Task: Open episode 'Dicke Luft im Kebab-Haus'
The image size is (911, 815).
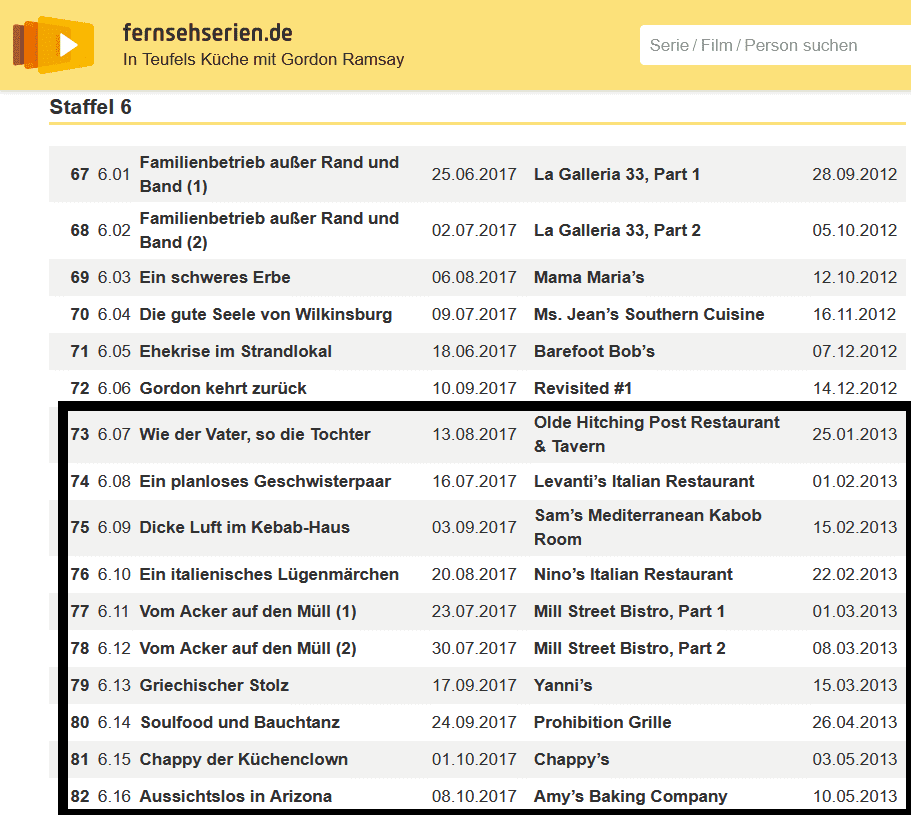Action: (x=245, y=527)
